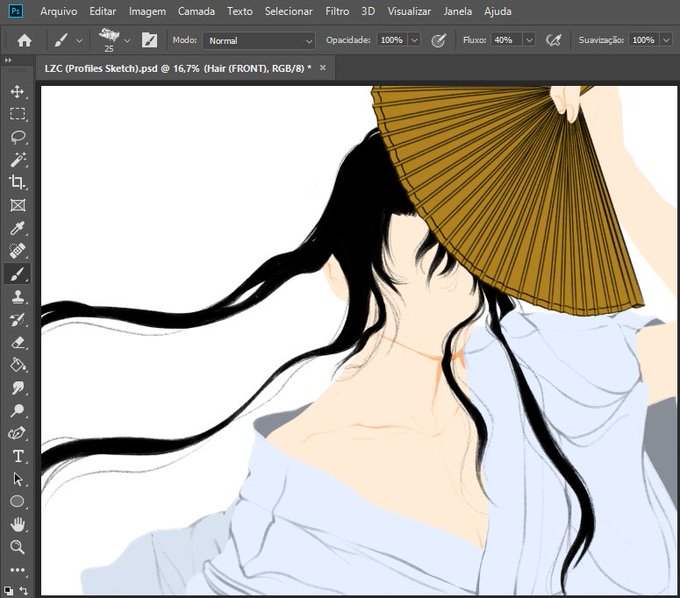Select the Smudge tool
The width and height of the screenshot is (680, 598).
pos(17,388)
